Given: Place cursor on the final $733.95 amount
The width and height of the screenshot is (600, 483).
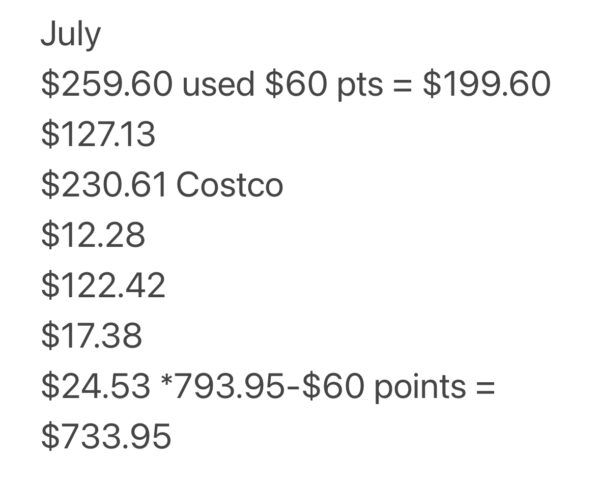Looking at the screenshot, I should click(x=106, y=437).
